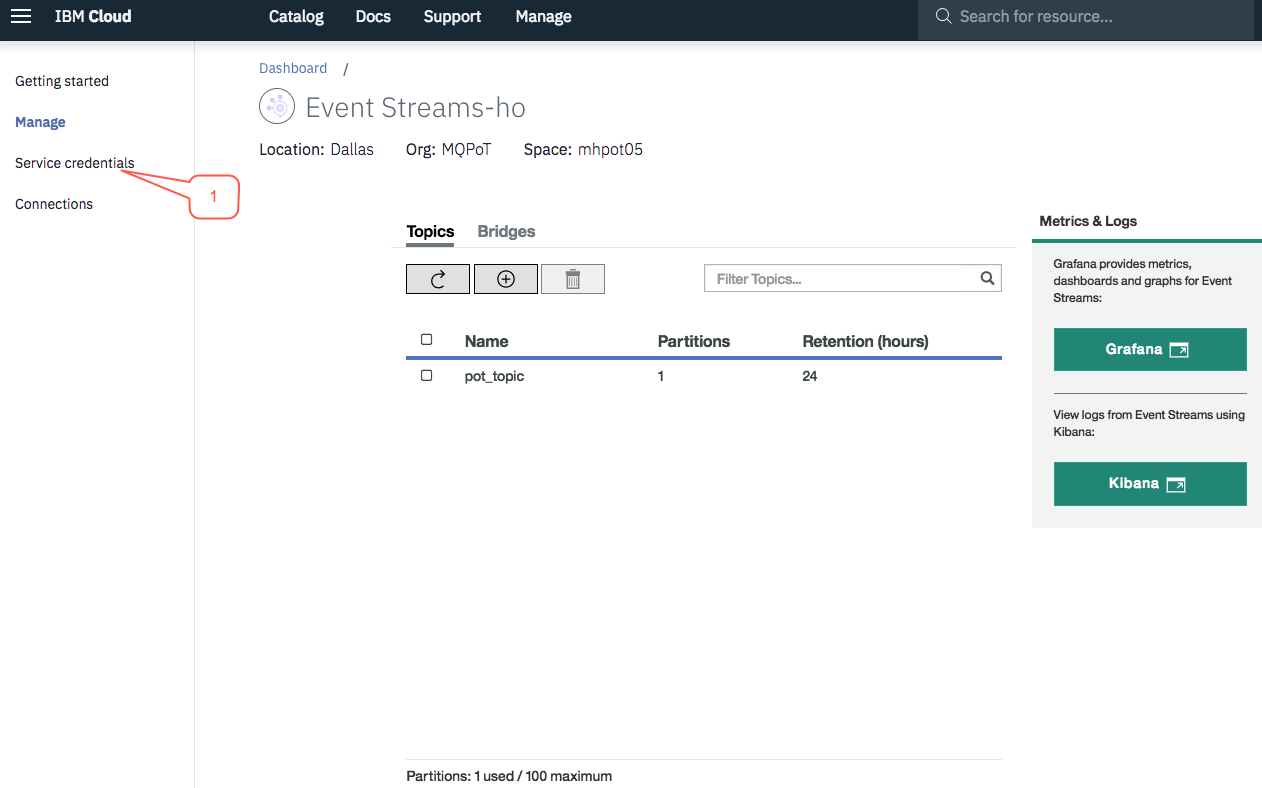
Task: Open Connections in the sidebar
Action: [54, 204]
